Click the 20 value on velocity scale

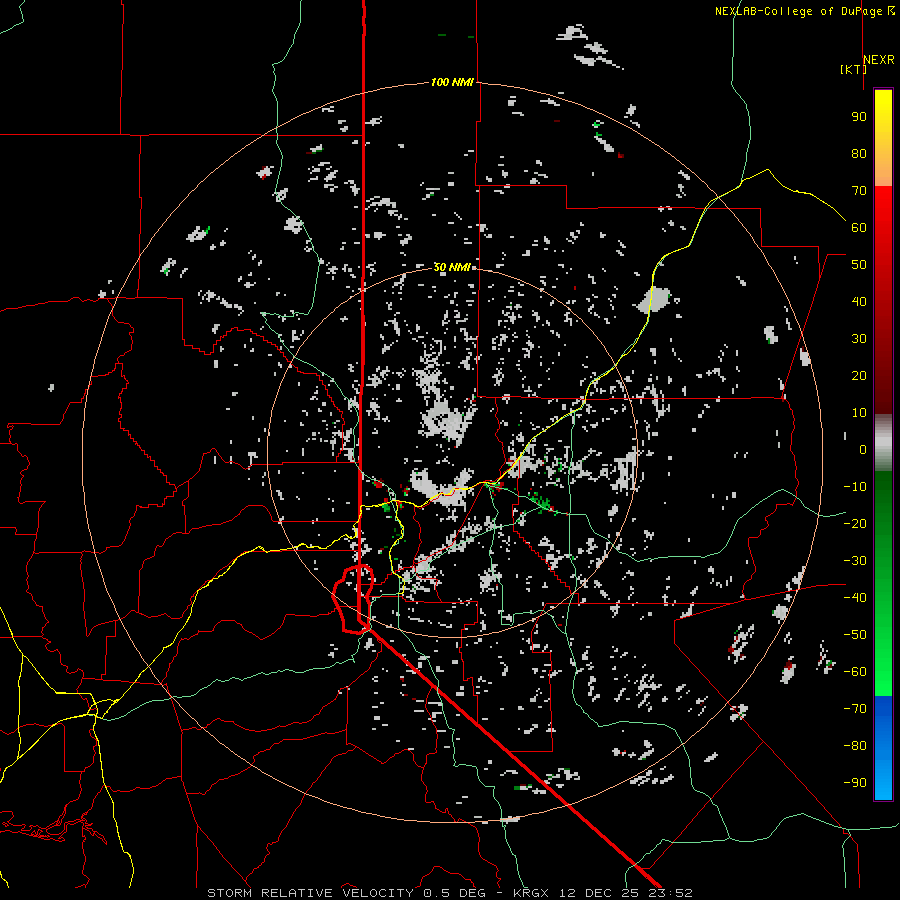pyautogui.click(x=859, y=376)
